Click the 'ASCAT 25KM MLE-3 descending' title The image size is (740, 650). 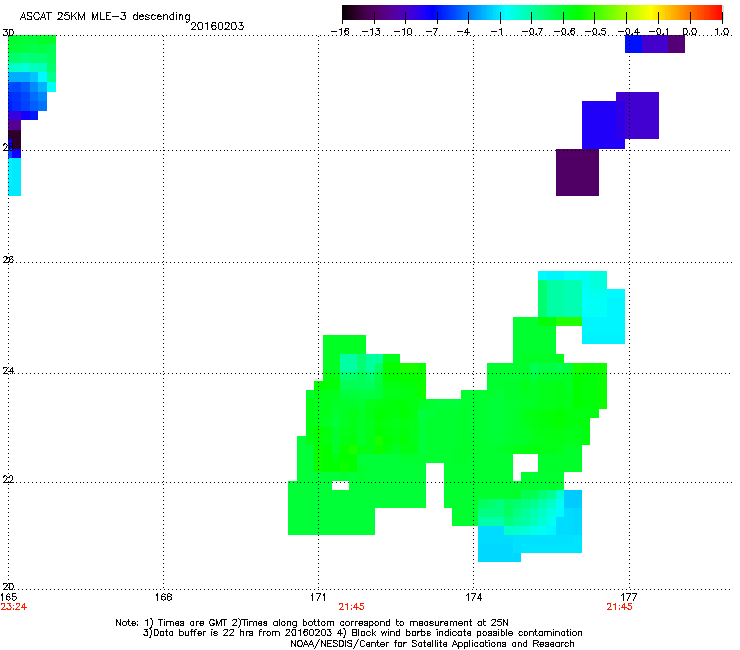pos(105,16)
